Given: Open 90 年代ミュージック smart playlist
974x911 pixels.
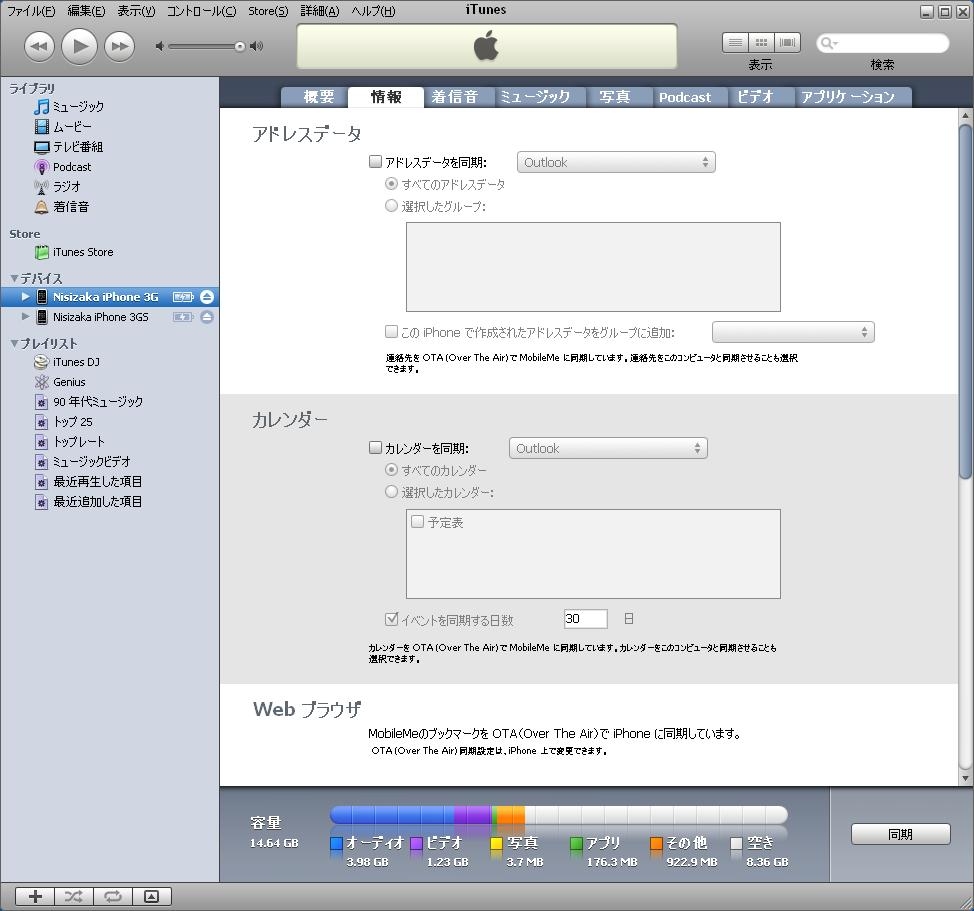Looking at the screenshot, I should pyautogui.click(x=98, y=402).
